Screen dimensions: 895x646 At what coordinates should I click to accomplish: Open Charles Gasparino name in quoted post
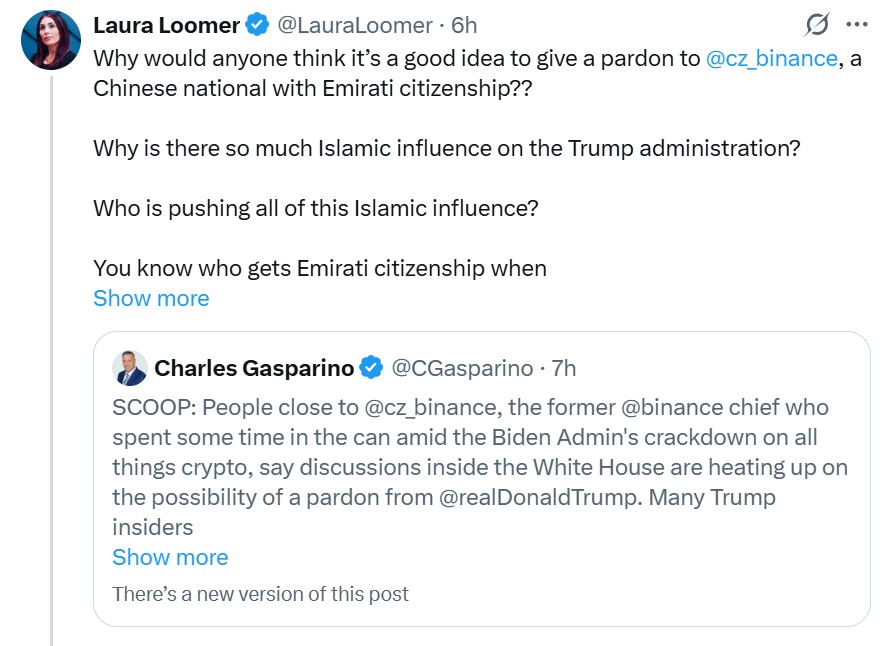point(254,368)
